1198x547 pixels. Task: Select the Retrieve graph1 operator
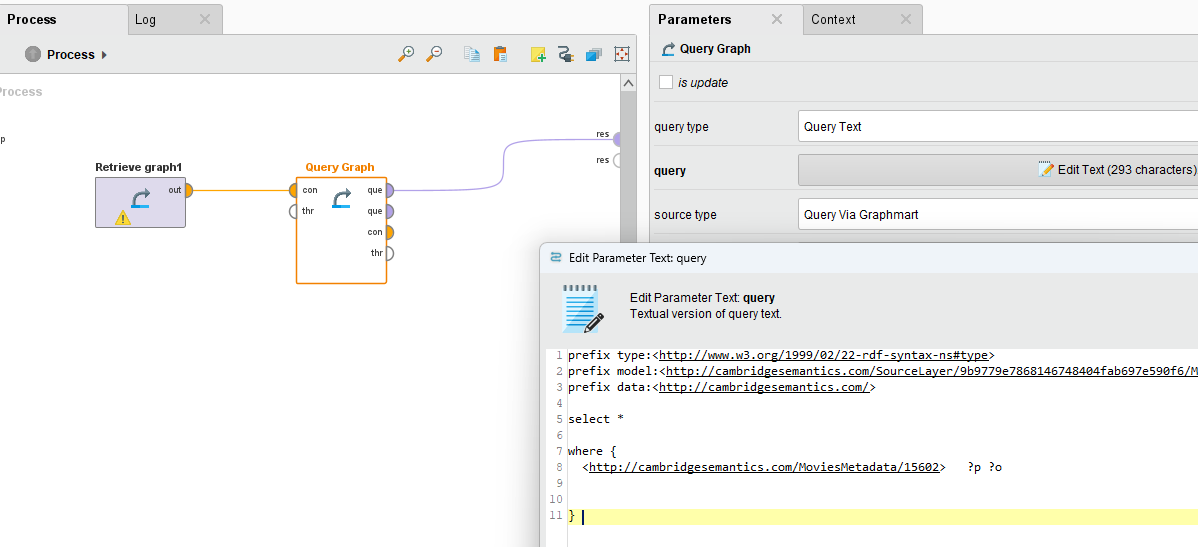(x=140, y=202)
